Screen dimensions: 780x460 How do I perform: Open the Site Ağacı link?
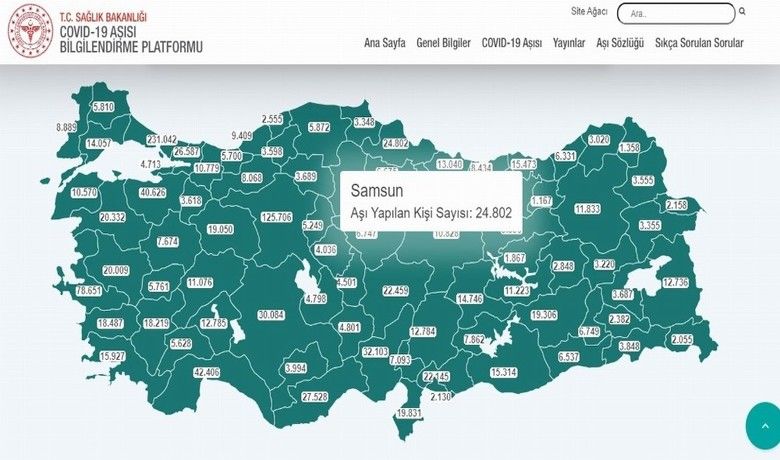click(x=589, y=11)
